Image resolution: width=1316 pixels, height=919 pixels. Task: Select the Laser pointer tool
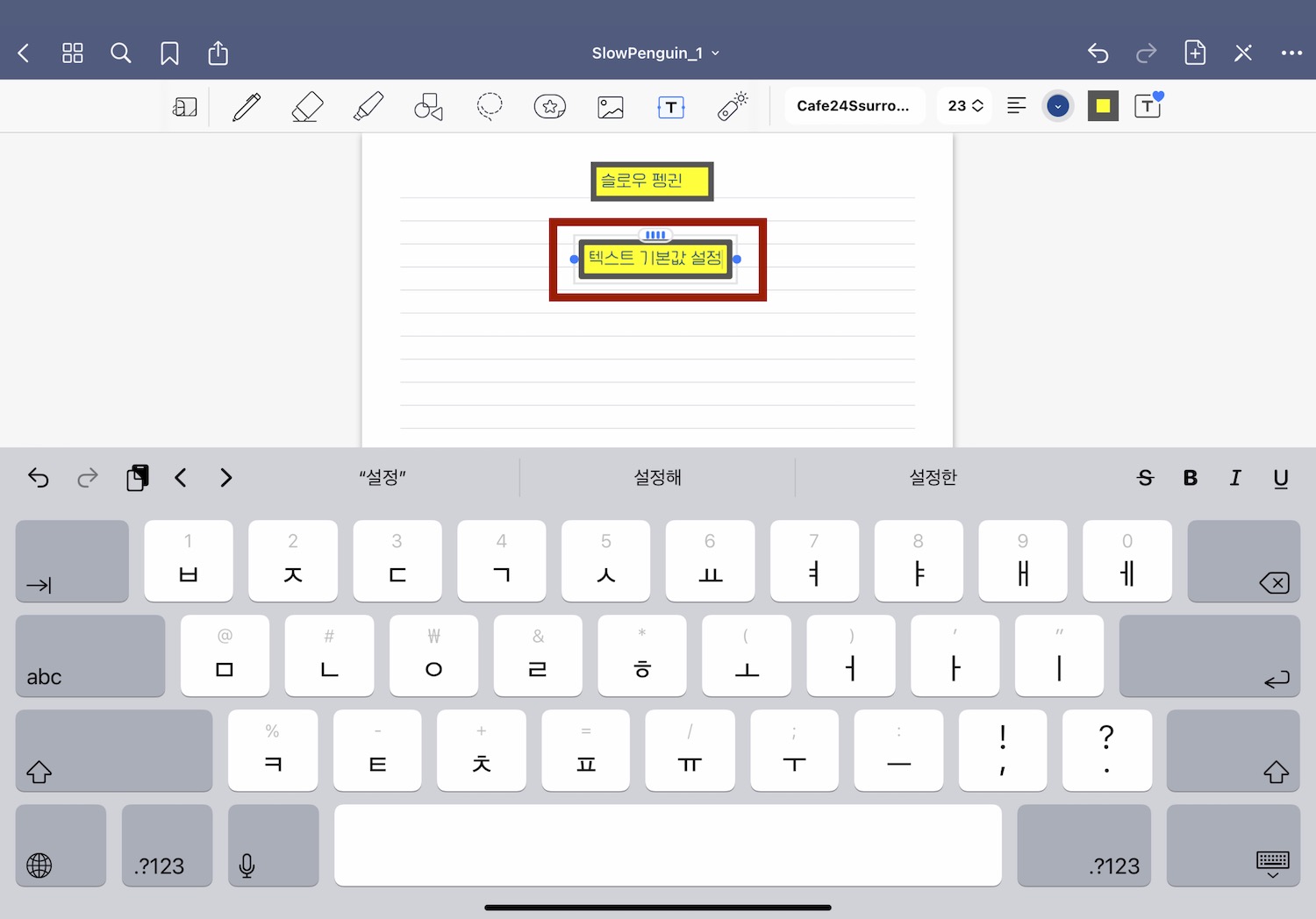(732, 107)
